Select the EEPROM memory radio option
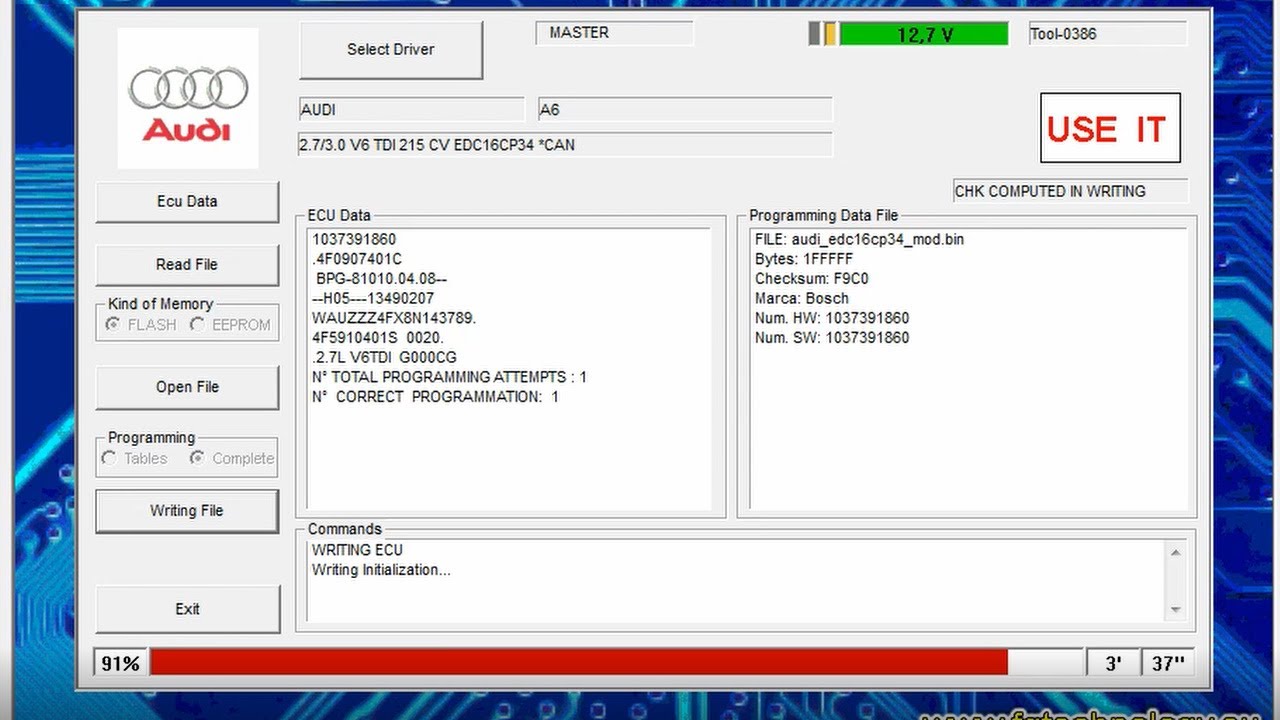This screenshot has width=1280, height=720. click(230, 325)
